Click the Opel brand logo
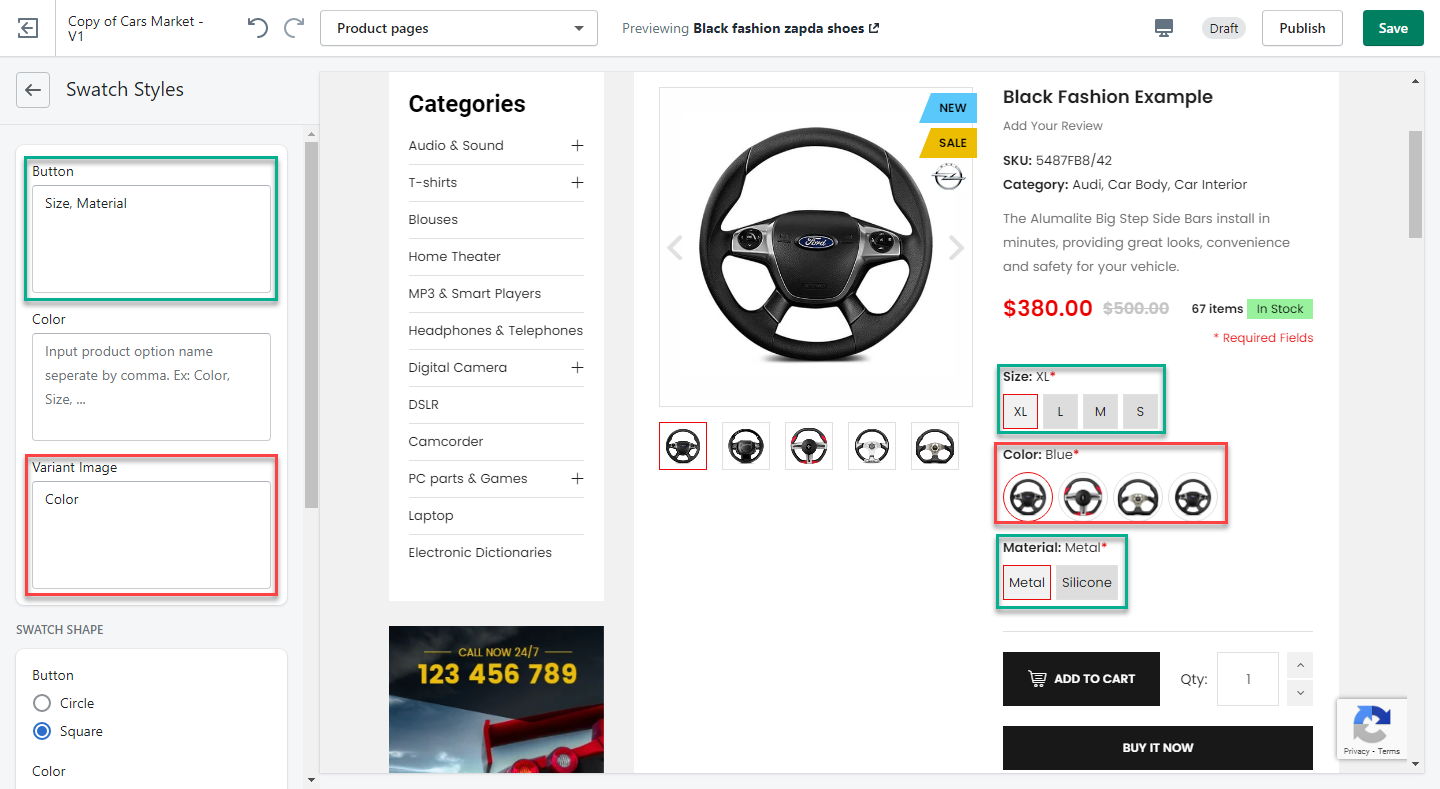Image resolution: width=1440 pixels, height=789 pixels. point(948,178)
